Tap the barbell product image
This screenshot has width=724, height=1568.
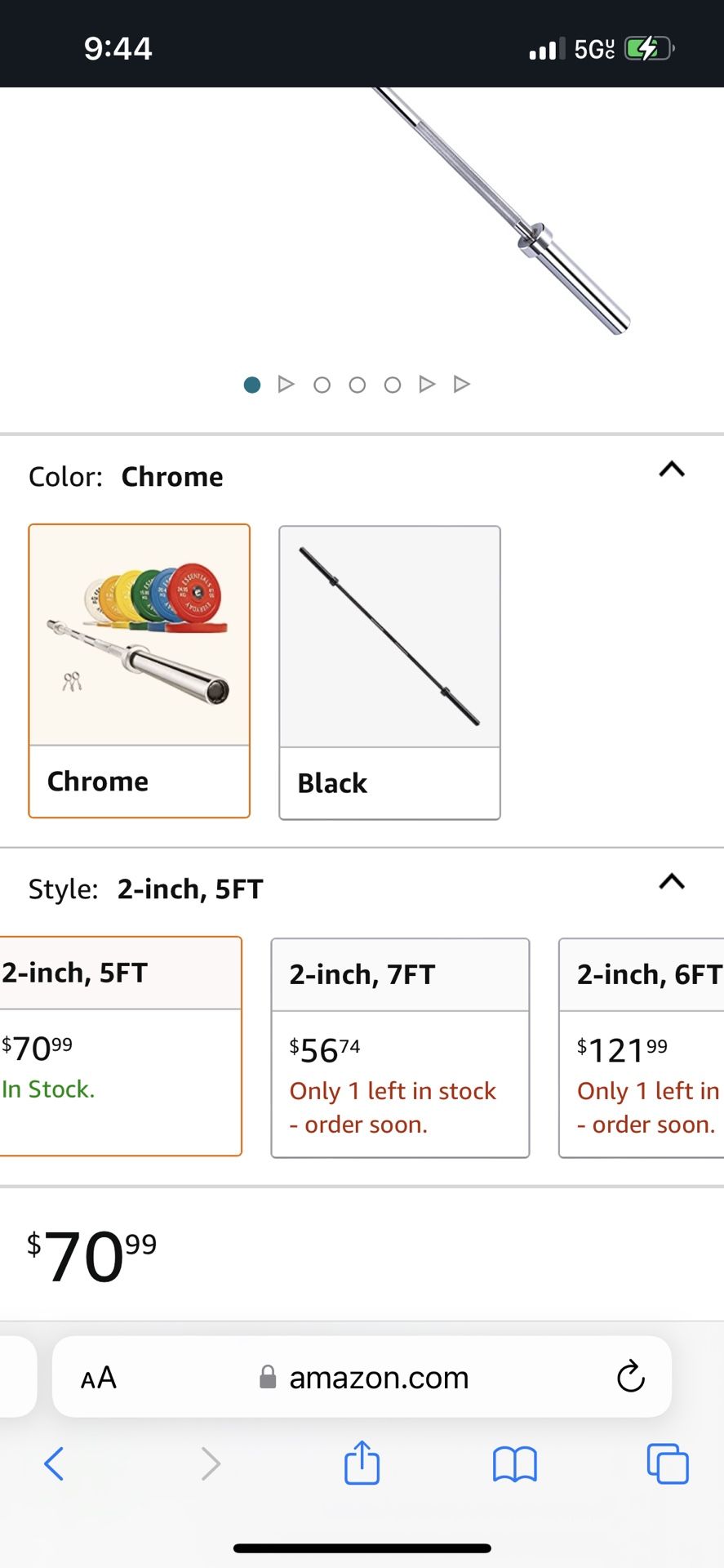[x=502, y=212]
